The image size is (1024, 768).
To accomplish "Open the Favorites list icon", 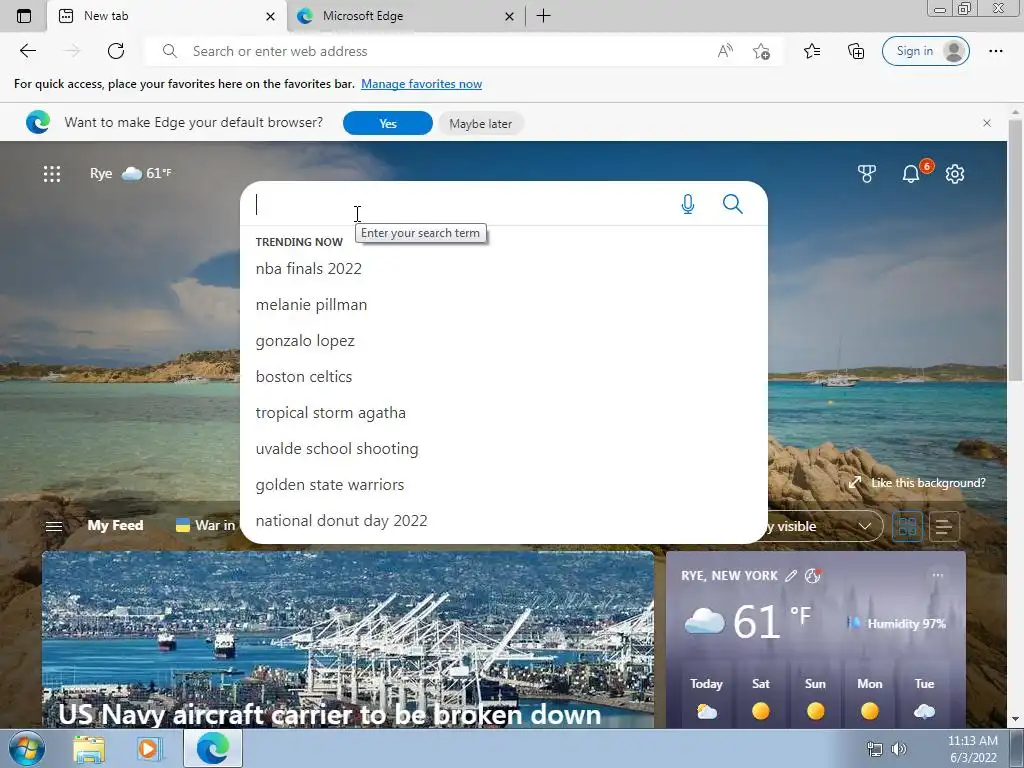I will (812, 51).
